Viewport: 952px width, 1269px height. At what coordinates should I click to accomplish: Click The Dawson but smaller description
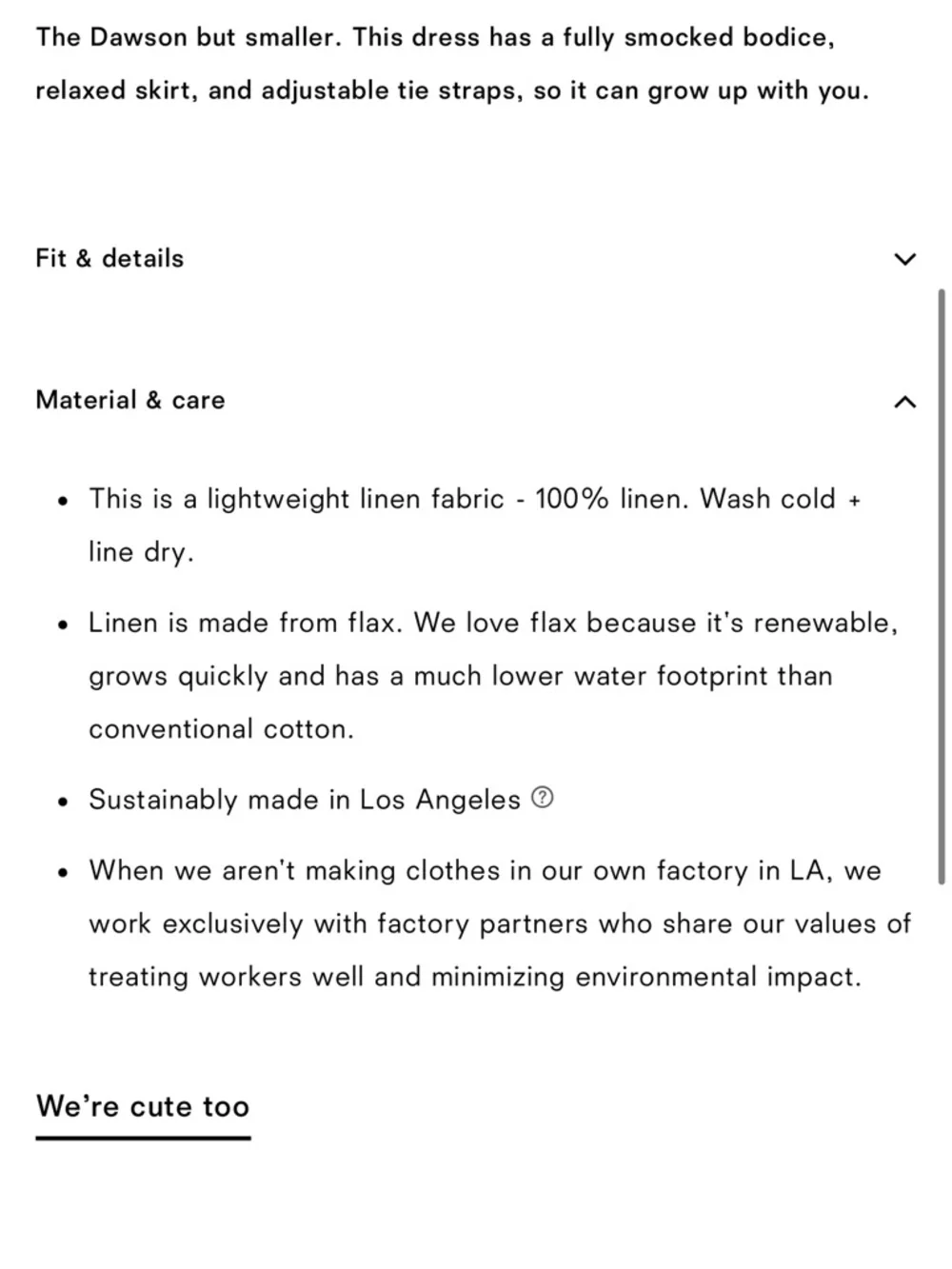coord(452,64)
